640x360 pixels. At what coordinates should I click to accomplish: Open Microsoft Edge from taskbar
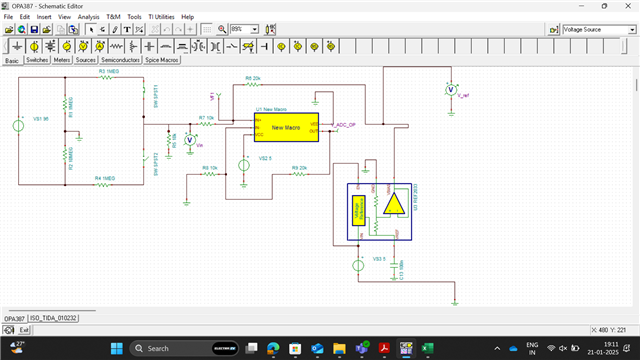tap(273, 348)
